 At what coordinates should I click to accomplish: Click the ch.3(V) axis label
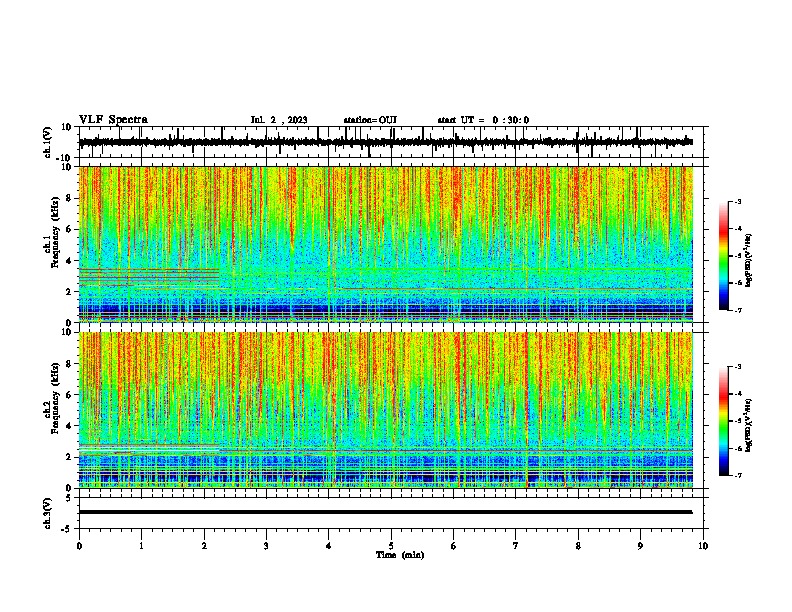48,514
